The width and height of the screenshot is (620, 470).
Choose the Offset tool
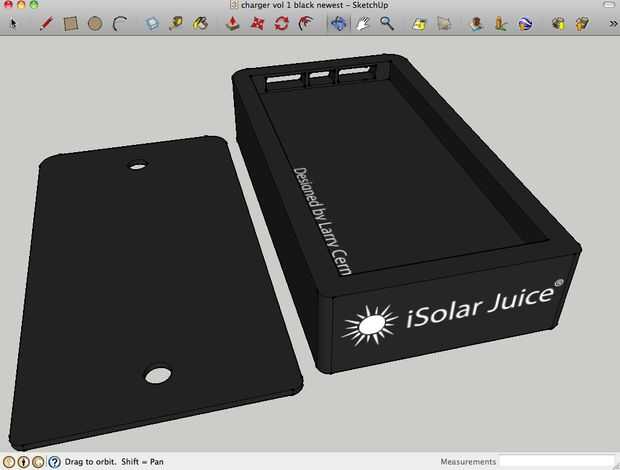tap(305, 24)
